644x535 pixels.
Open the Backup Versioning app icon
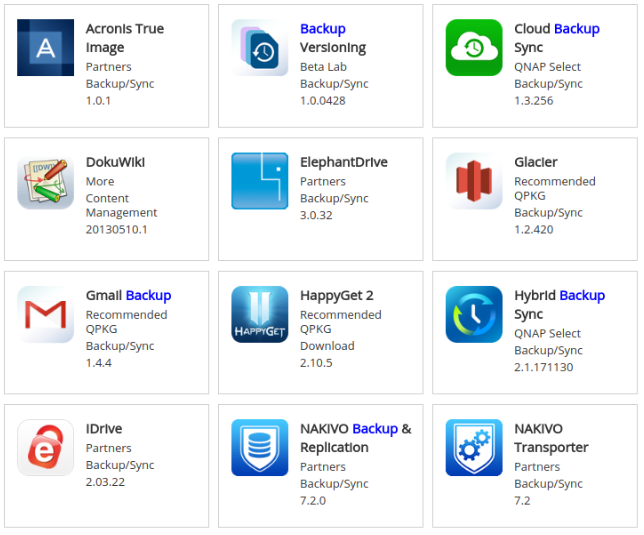click(260, 48)
